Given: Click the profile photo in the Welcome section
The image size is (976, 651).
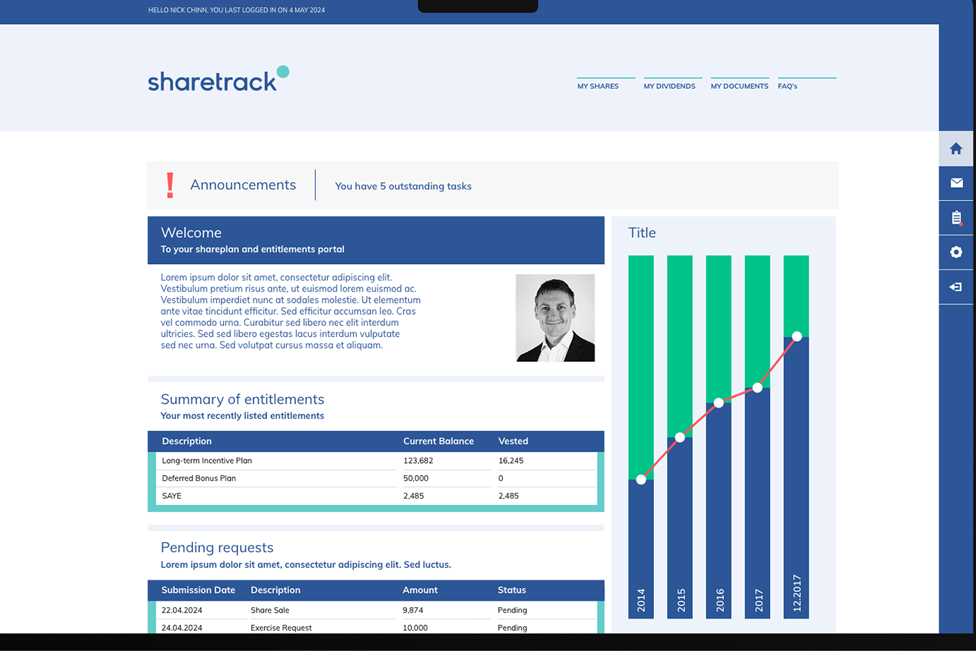Looking at the screenshot, I should tap(554, 318).
